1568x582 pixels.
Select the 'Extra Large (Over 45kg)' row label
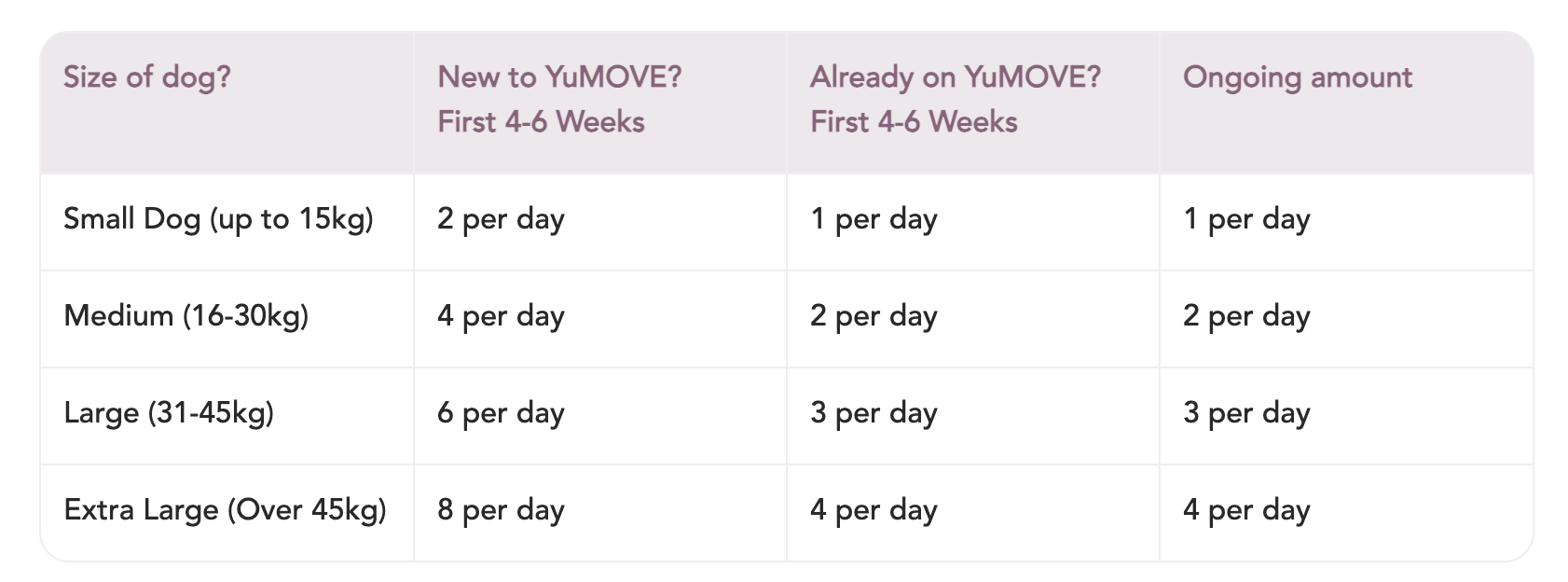click(x=225, y=510)
